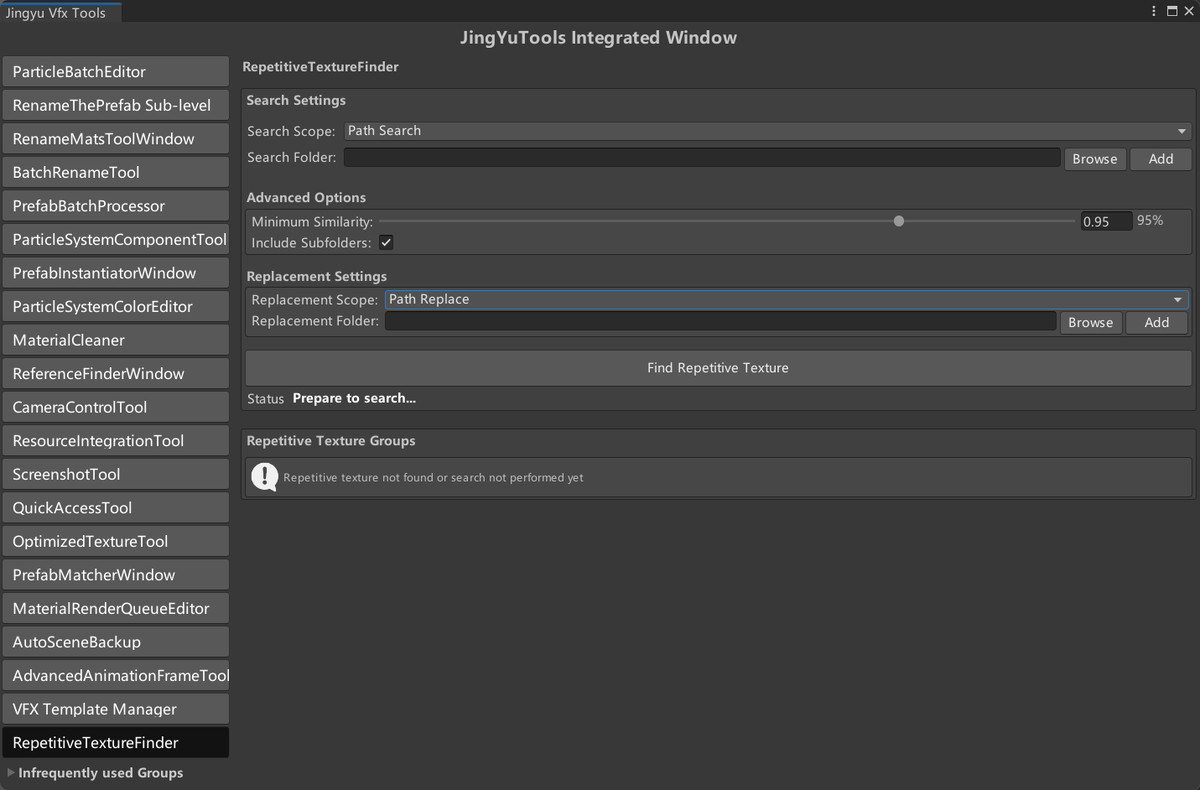Open RenameMatsToolWindow tool
1200x790 pixels.
click(115, 139)
